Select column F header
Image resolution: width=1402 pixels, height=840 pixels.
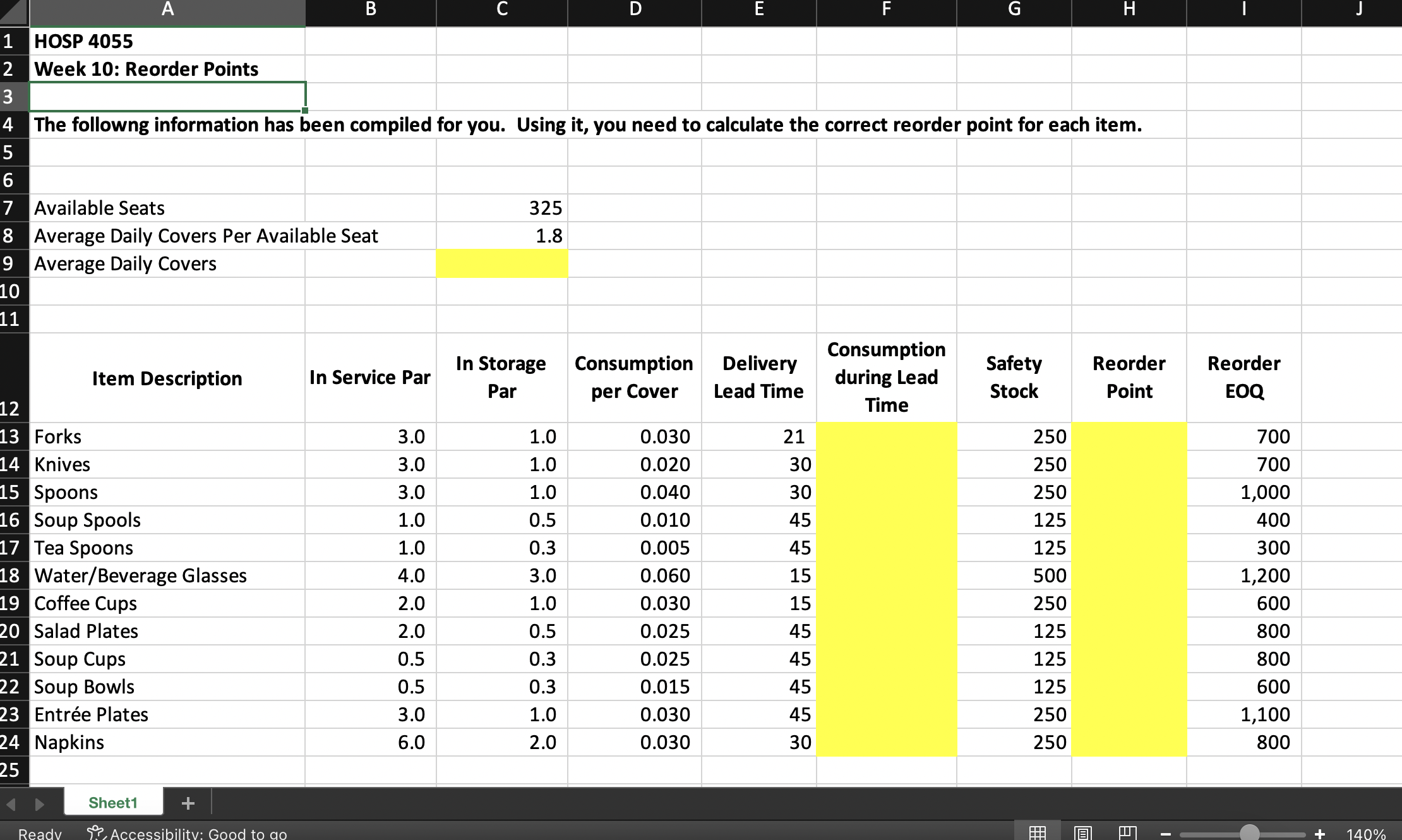click(x=886, y=9)
